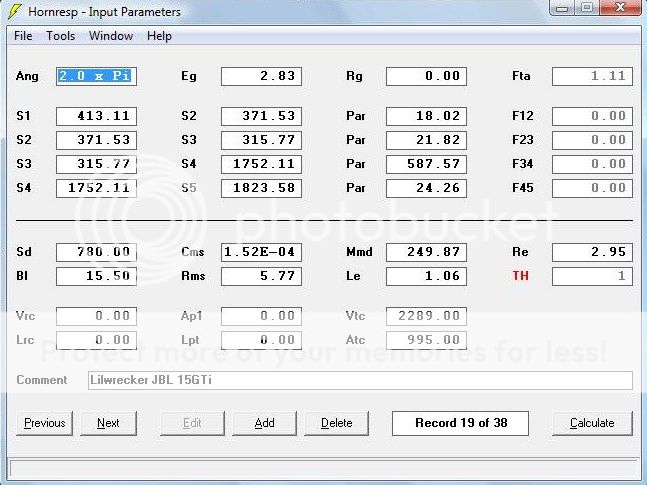This screenshot has width=647, height=485.
Task: Click the Lpt field
Action: click(x=261, y=340)
